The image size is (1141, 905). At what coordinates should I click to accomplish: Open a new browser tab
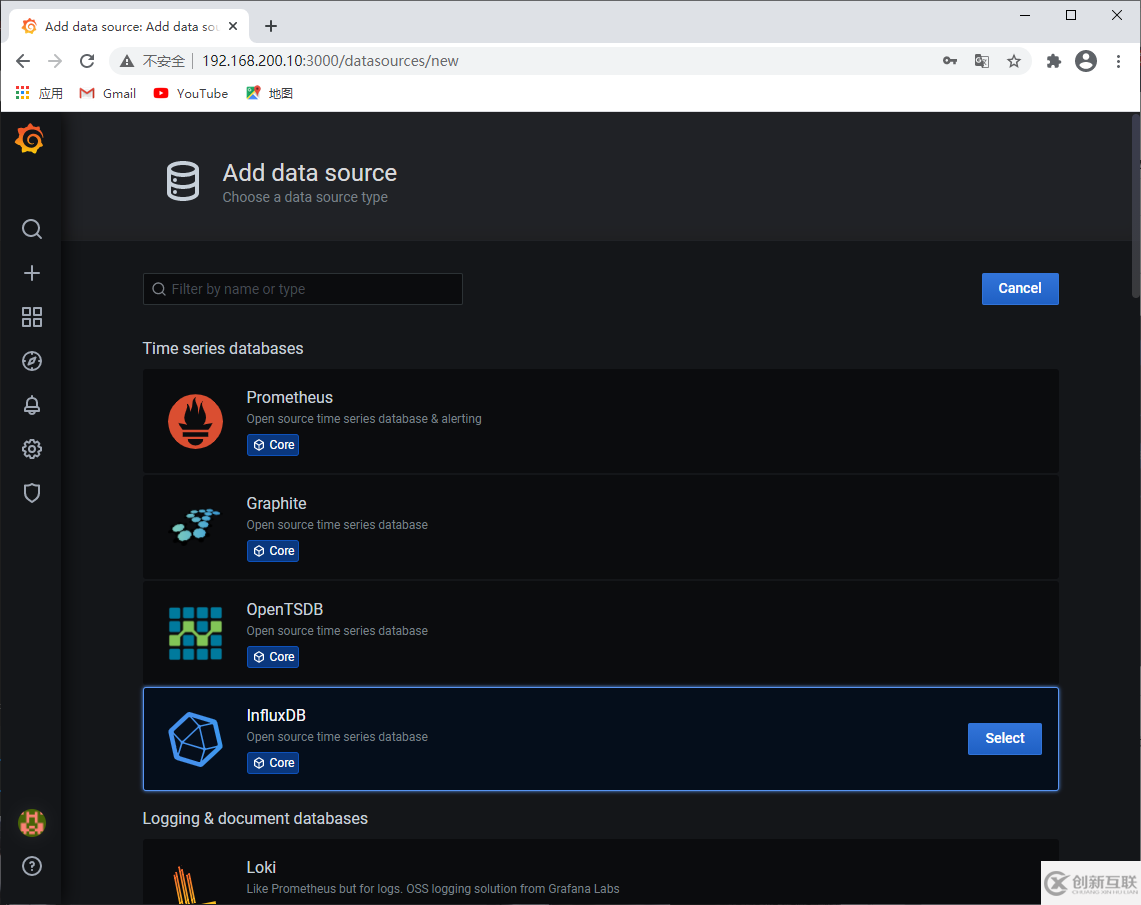271,26
